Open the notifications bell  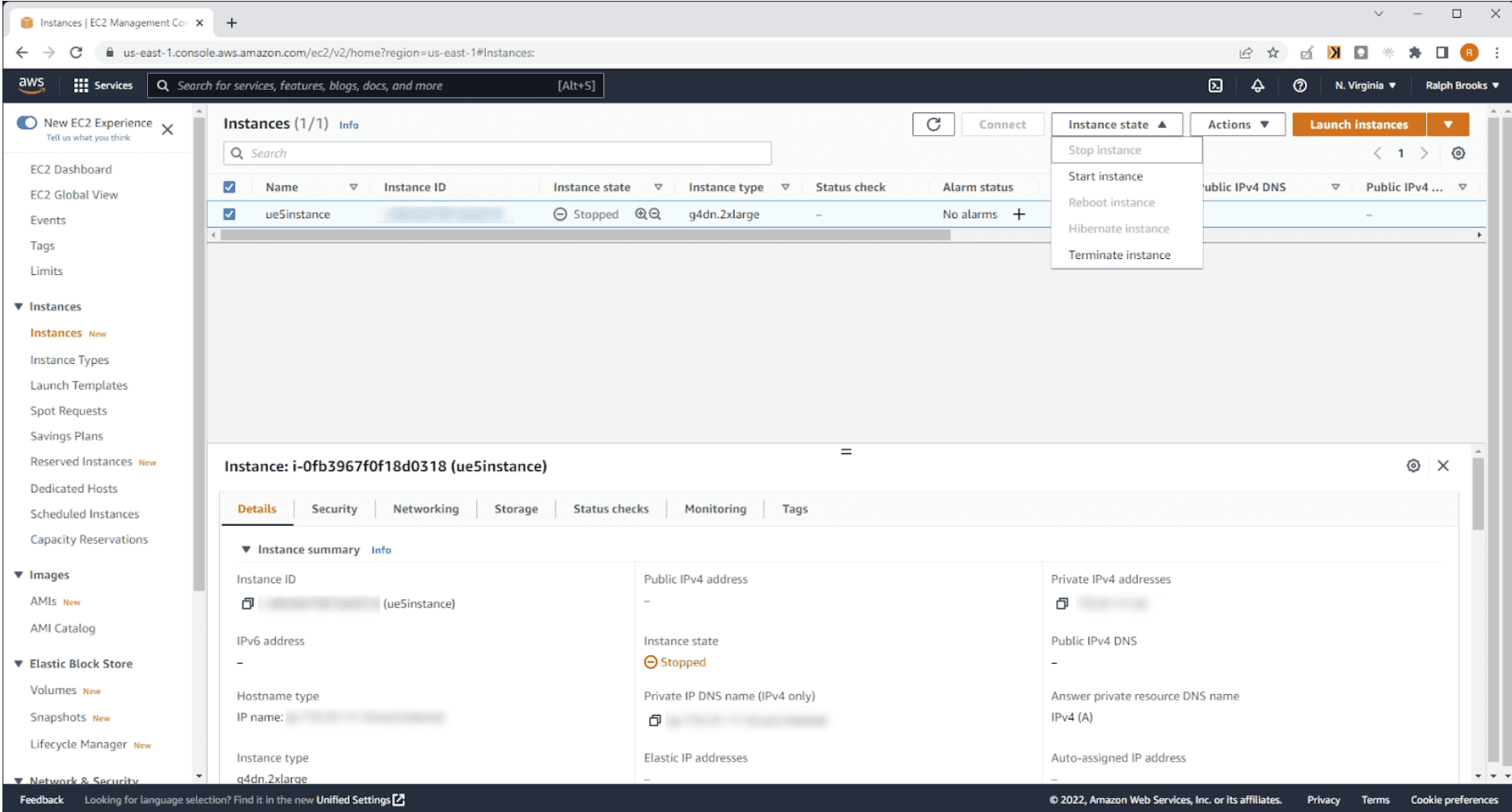1257,85
